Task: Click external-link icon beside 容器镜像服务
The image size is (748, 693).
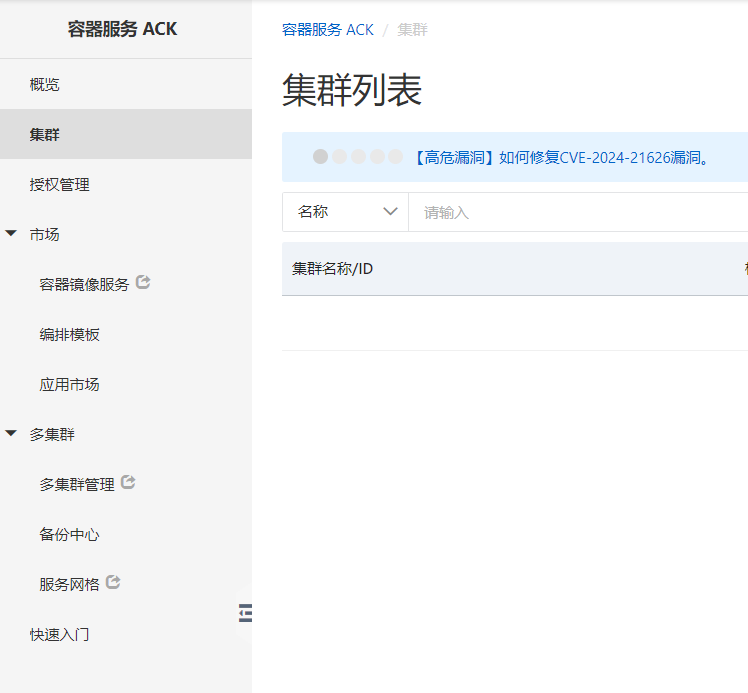Action: 143,282
